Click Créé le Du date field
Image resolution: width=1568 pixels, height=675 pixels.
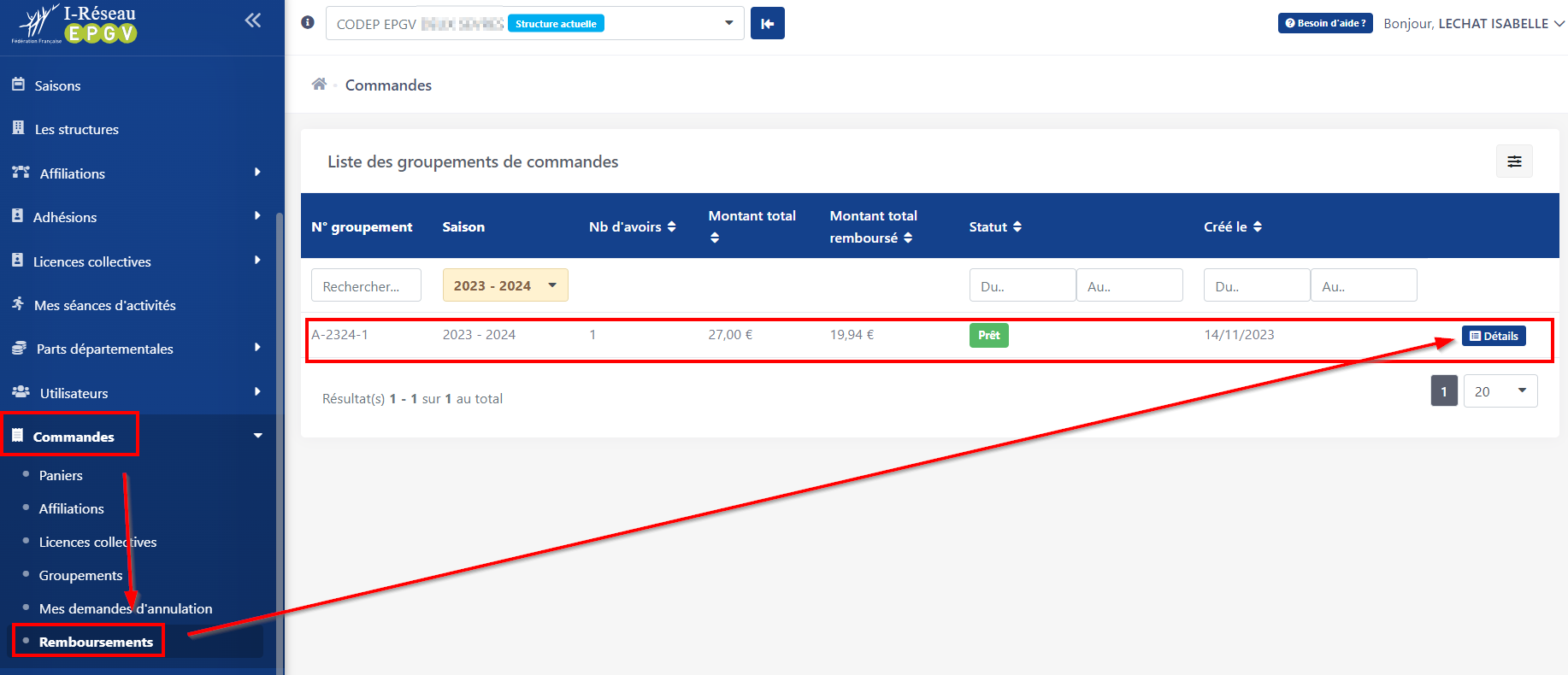(x=1257, y=285)
